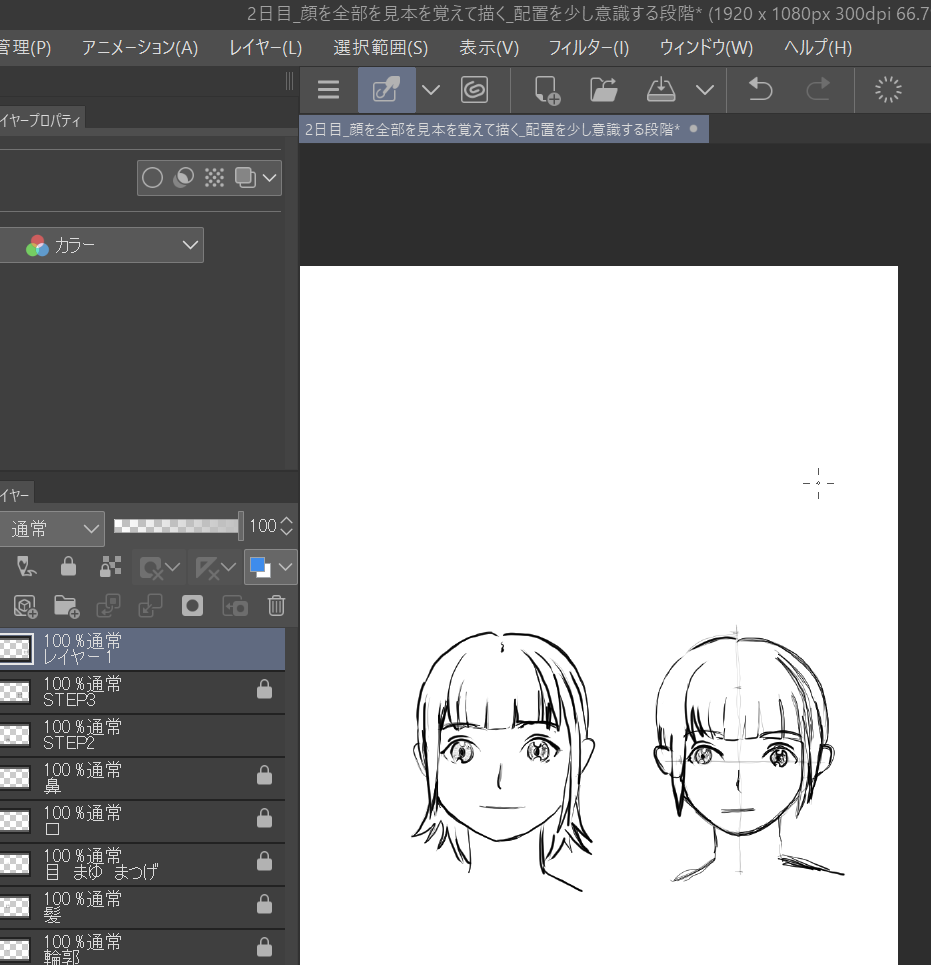
Task: Open the layer color dropdown arrow
Action: click(286, 567)
